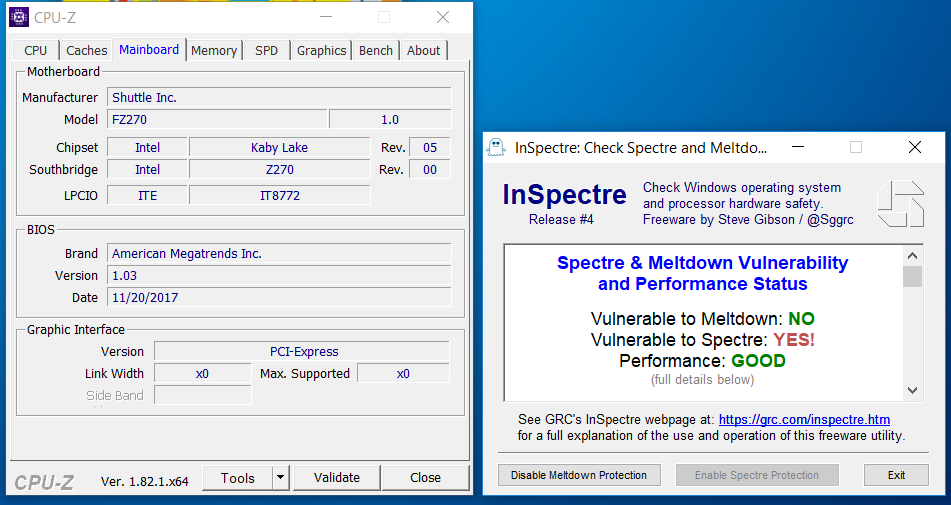
Task: Click the Chipset Kaby Lake field
Action: tap(280, 147)
